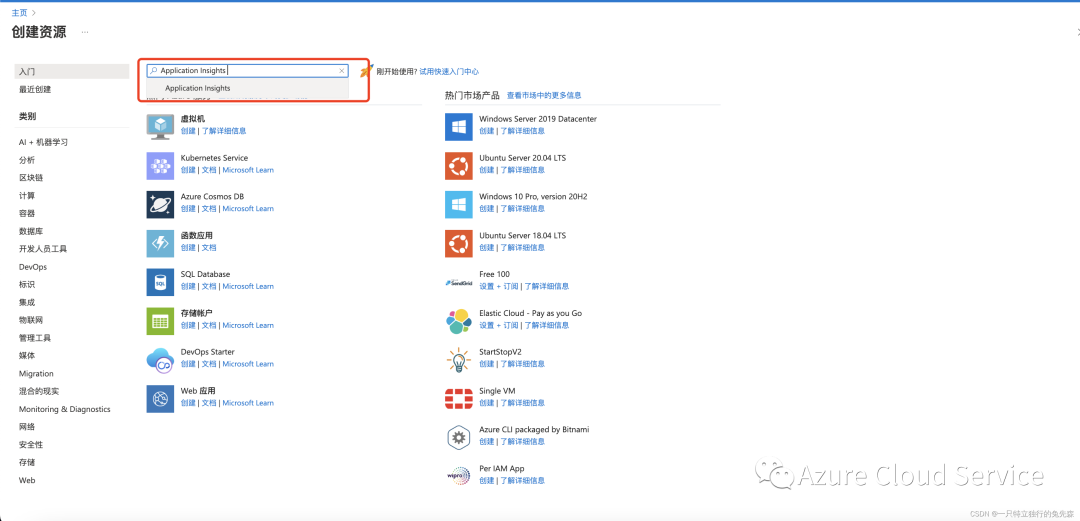
Task: Clear the search box with X button
Action: [342, 70]
